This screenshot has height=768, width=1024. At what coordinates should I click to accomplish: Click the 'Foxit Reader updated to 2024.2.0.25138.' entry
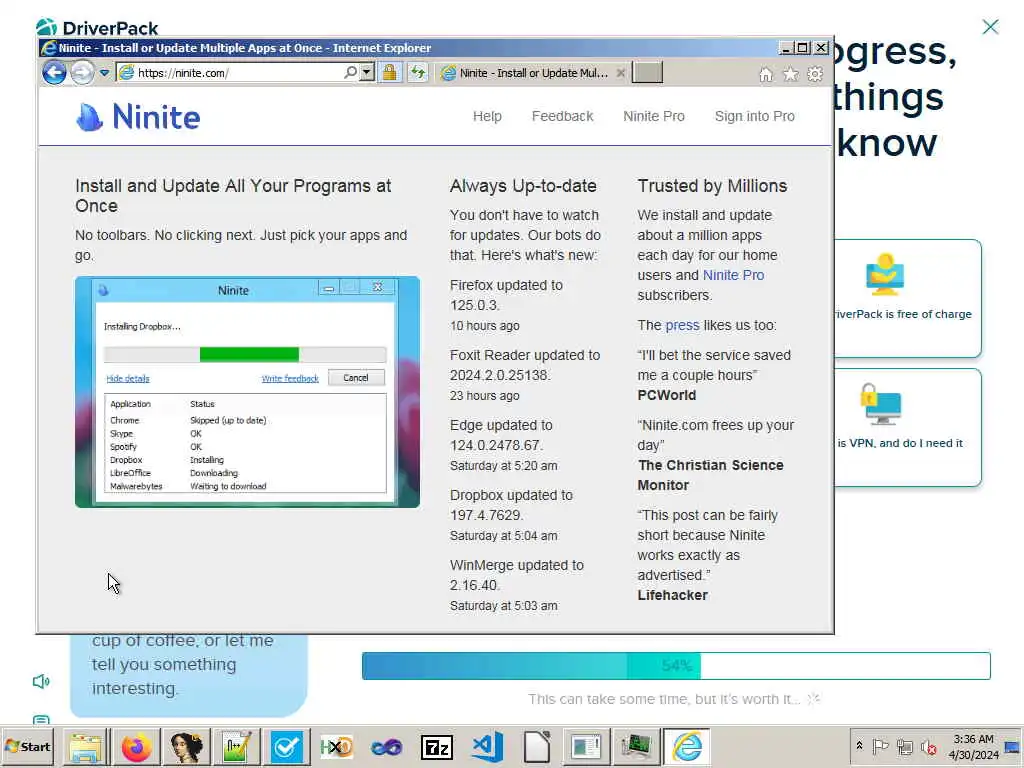(x=524, y=365)
